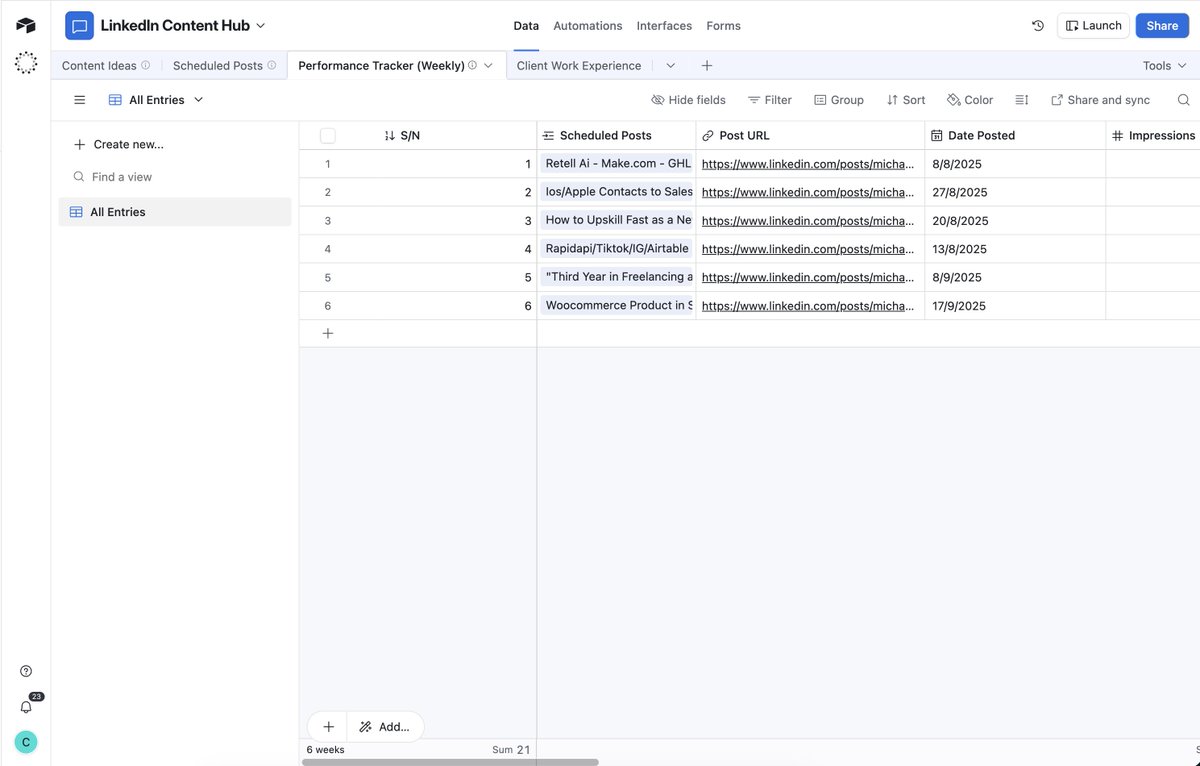Open the help question mark icon
This screenshot has width=1200, height=766.
coord(26,671)
